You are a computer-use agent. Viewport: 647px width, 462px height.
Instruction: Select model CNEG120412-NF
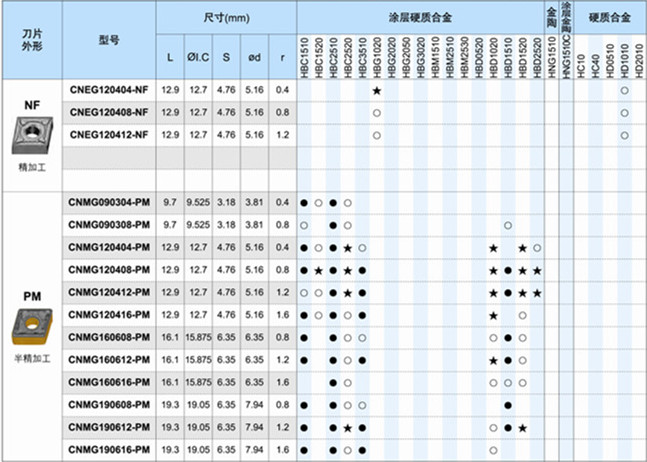[109, 135]
